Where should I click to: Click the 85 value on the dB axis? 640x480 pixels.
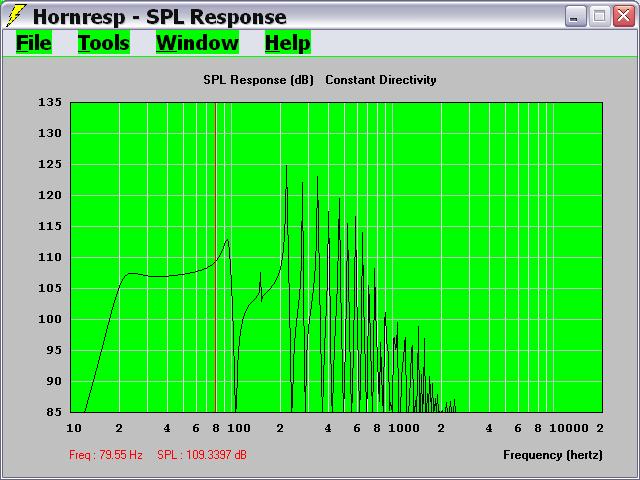point(54,412)
